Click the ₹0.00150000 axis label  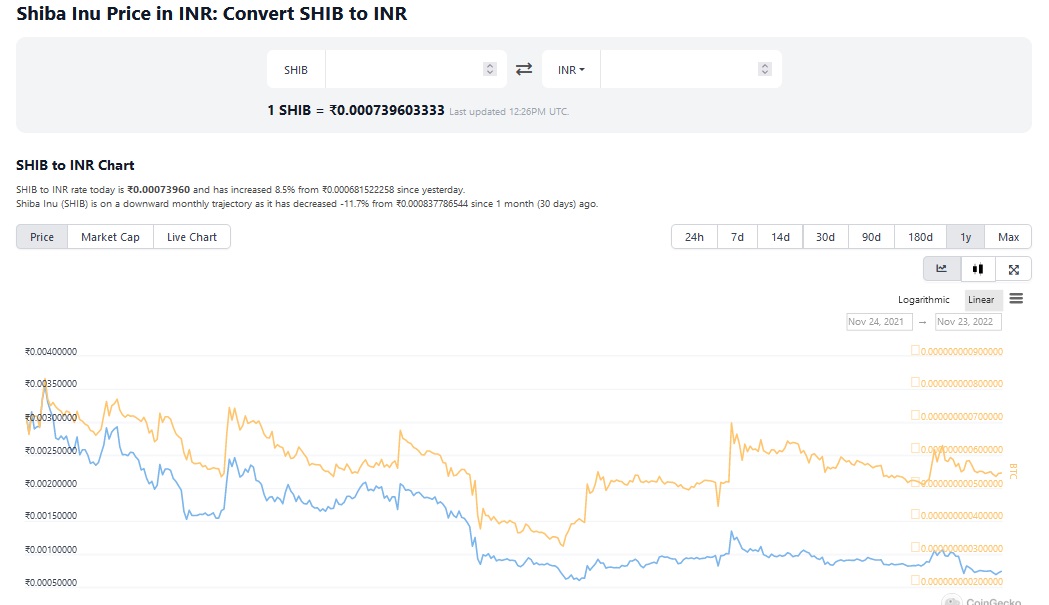point(51,515)
